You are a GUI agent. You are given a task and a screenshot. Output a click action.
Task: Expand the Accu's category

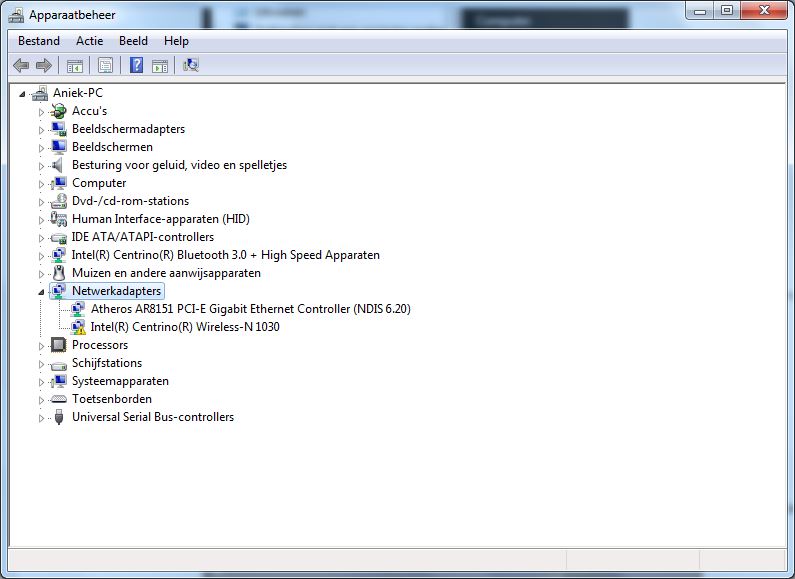tap(41, 112)
